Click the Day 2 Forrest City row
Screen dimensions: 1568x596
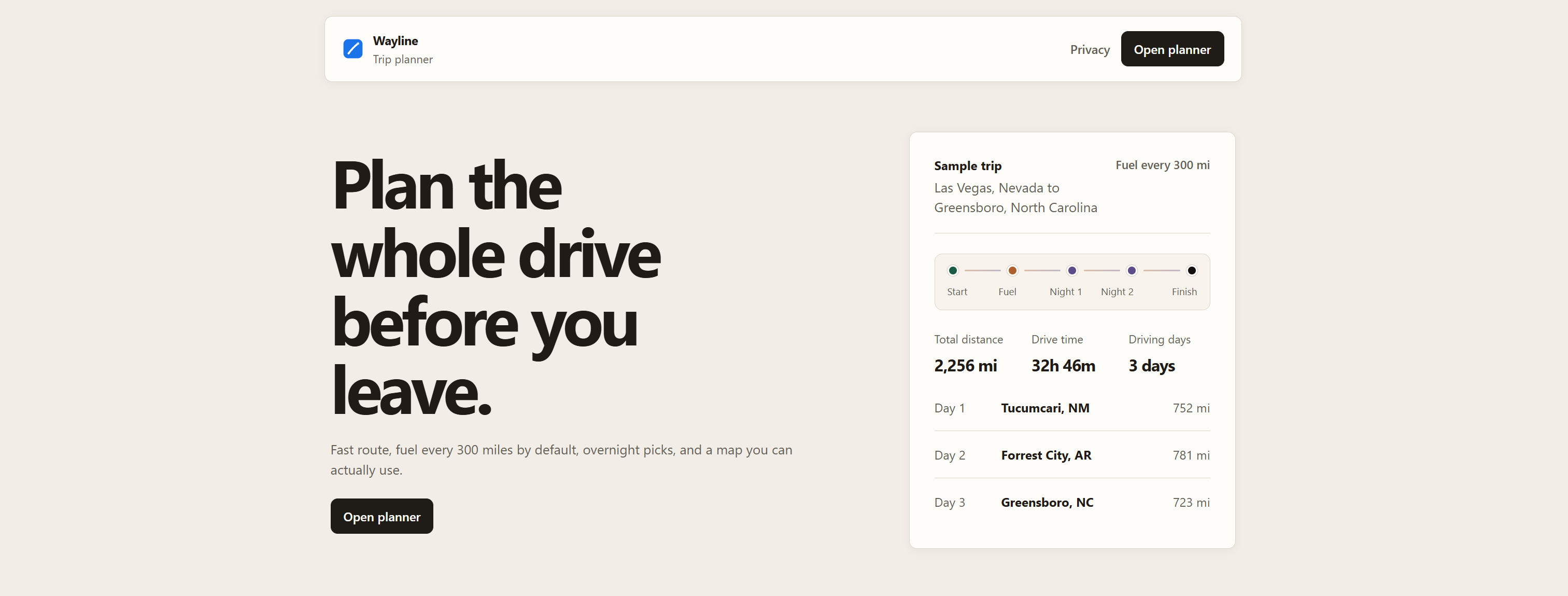[1071, 455]
